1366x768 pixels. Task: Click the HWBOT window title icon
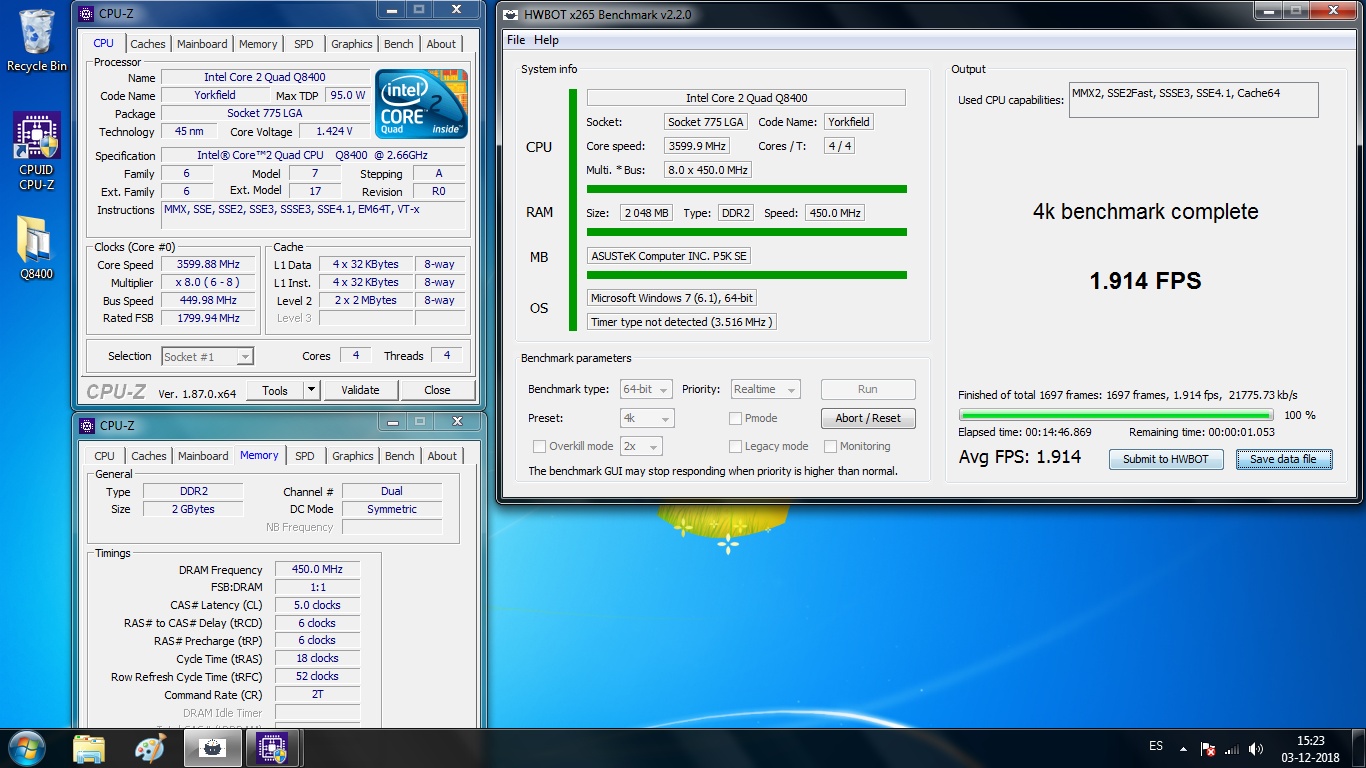(x=512, y=15)
